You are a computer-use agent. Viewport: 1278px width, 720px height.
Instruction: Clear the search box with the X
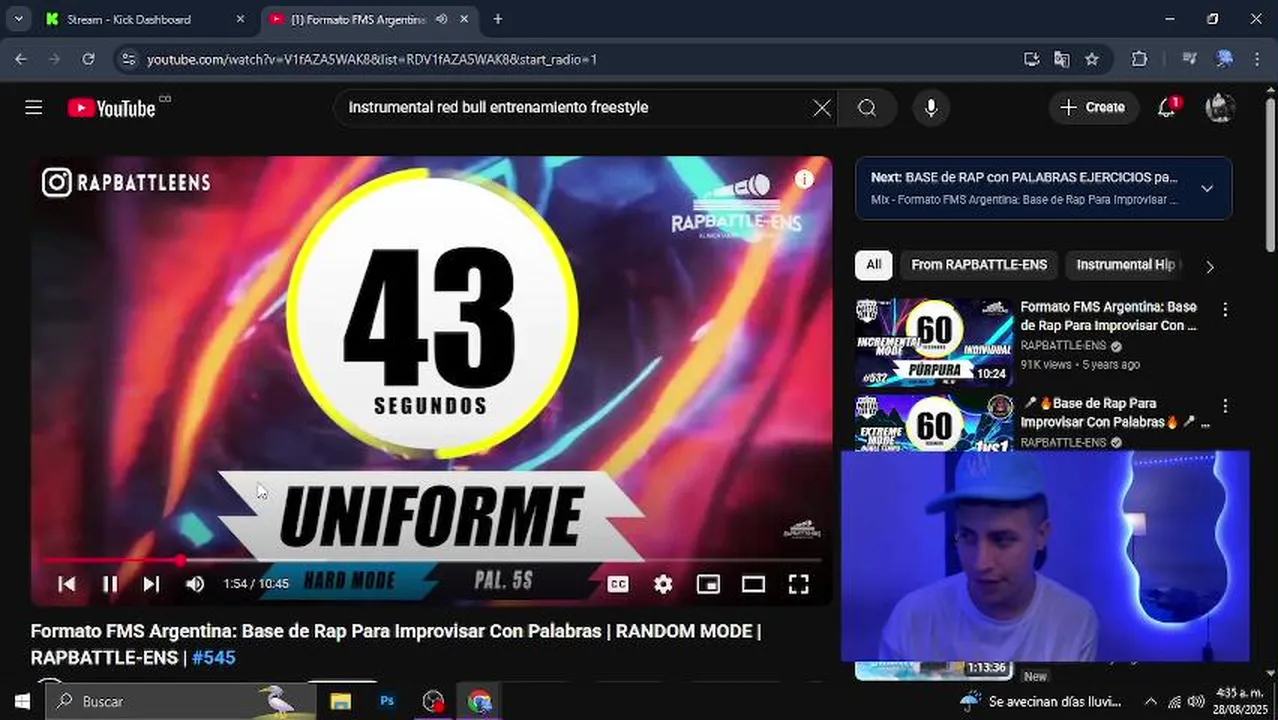pos(822,108)
